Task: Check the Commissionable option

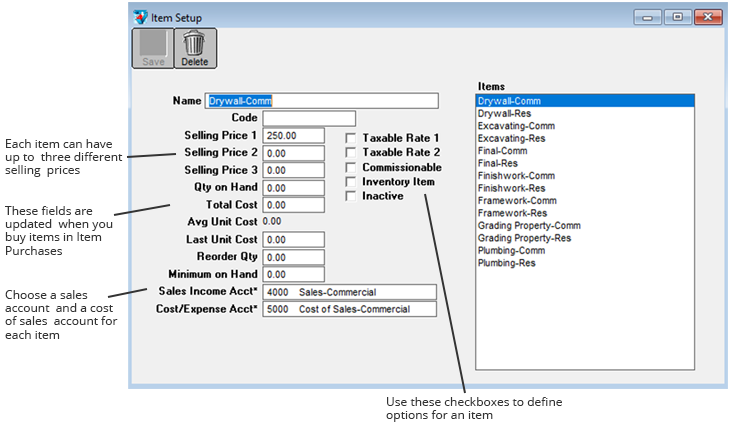Action: [x=351, y=168]
